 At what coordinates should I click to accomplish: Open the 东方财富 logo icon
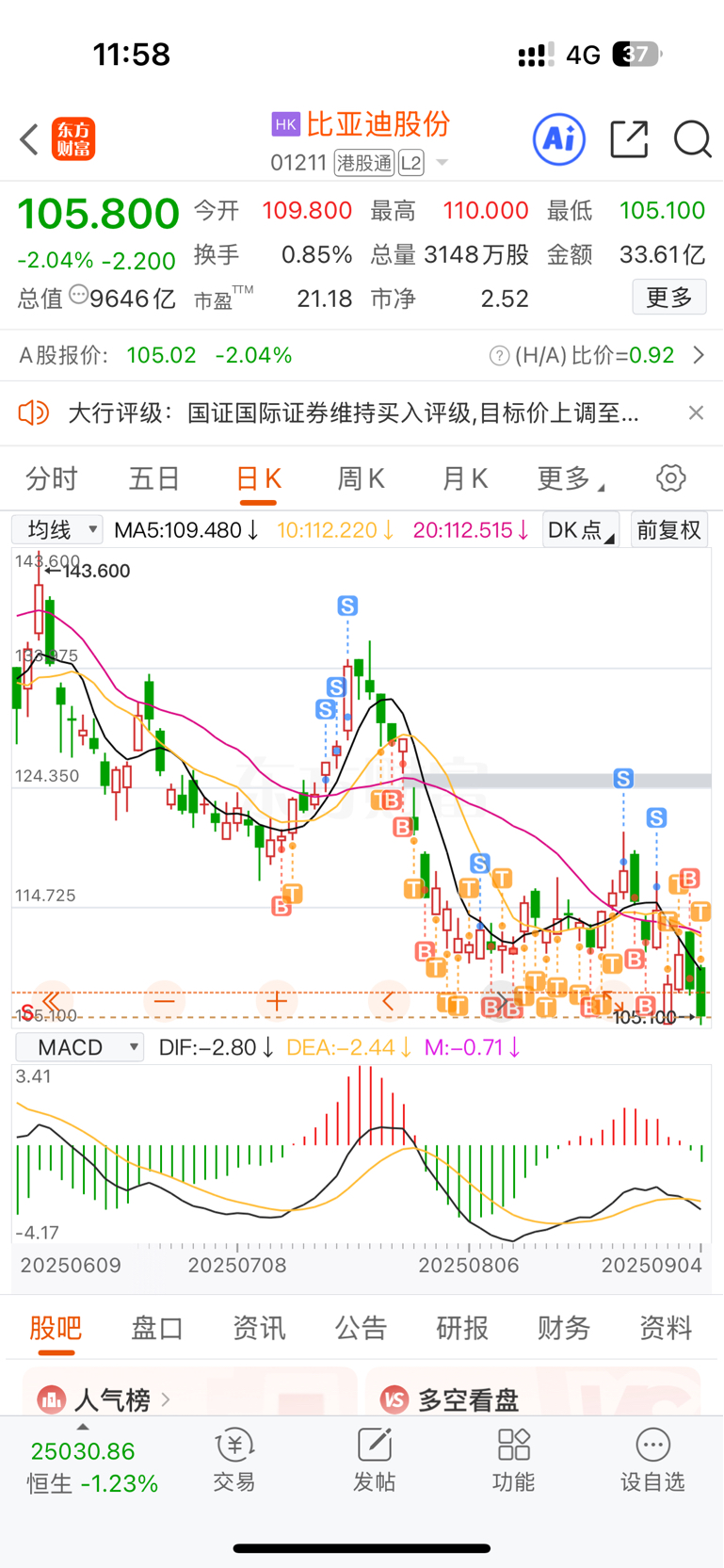click(73, 139)
